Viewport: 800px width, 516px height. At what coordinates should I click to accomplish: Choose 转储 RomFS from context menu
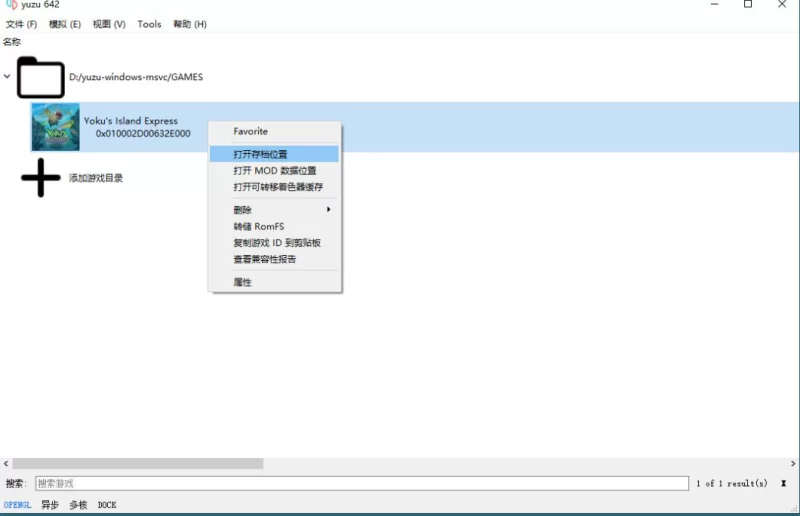click(x=259, y=226)
